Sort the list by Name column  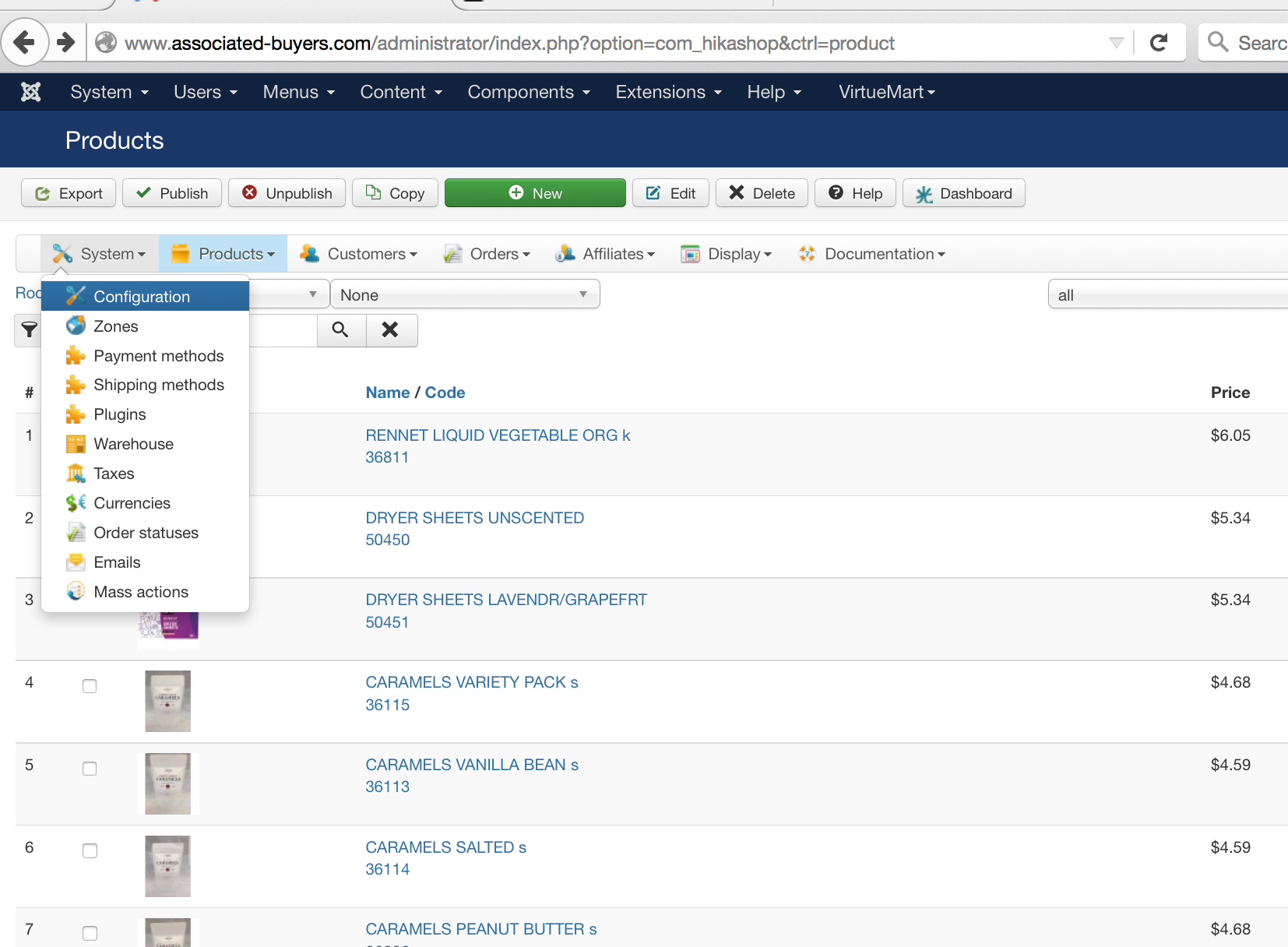click(x=387, y=393)
